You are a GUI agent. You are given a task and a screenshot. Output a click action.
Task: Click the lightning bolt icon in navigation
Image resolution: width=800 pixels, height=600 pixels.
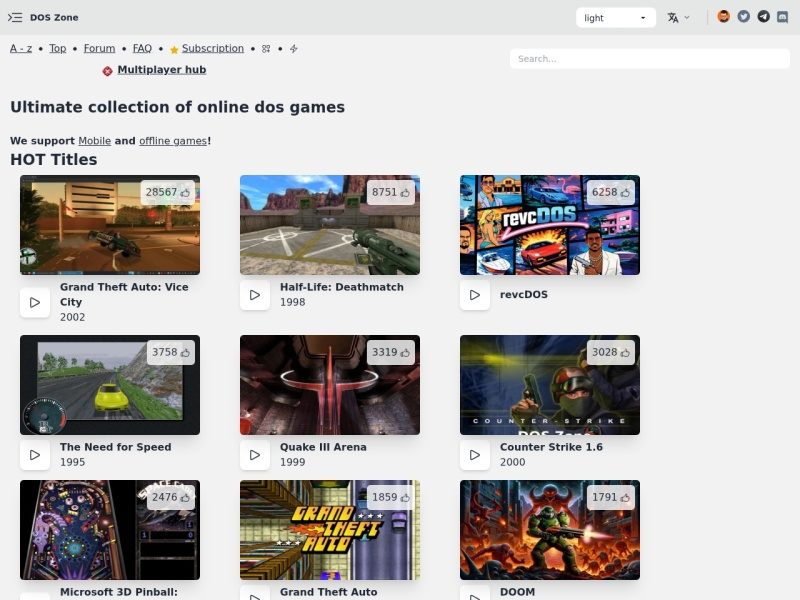pyautogui.click(x=294, y=49)
